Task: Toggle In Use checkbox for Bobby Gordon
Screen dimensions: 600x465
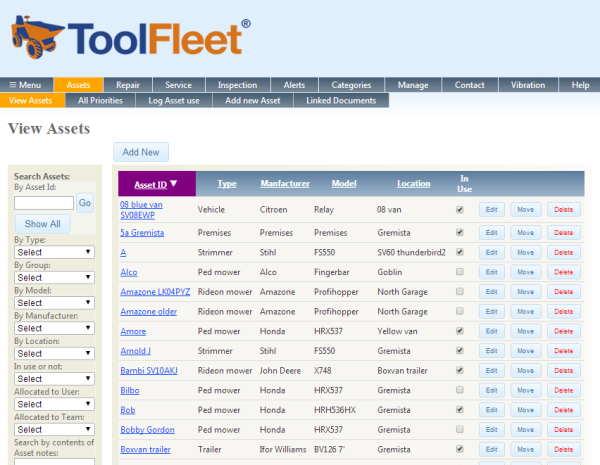Action: (x=460, y=429)
